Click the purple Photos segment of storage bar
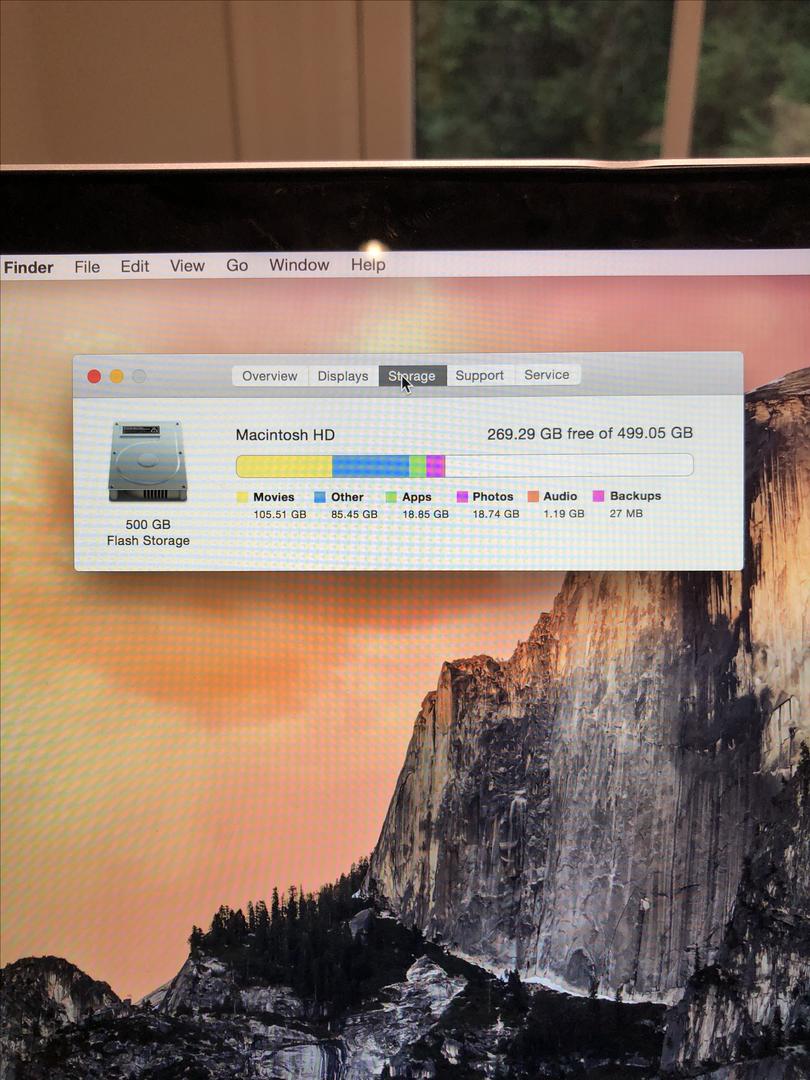The width and height of the screenshot is (810, 1080). pyautogui.click(x=435, y=466)
